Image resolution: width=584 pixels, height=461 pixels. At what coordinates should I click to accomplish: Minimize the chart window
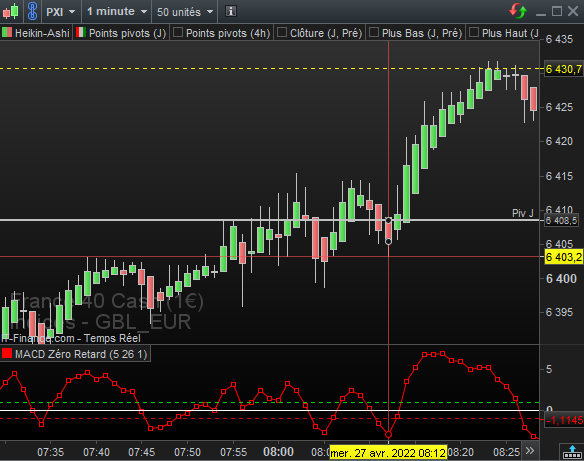point(541,14)
